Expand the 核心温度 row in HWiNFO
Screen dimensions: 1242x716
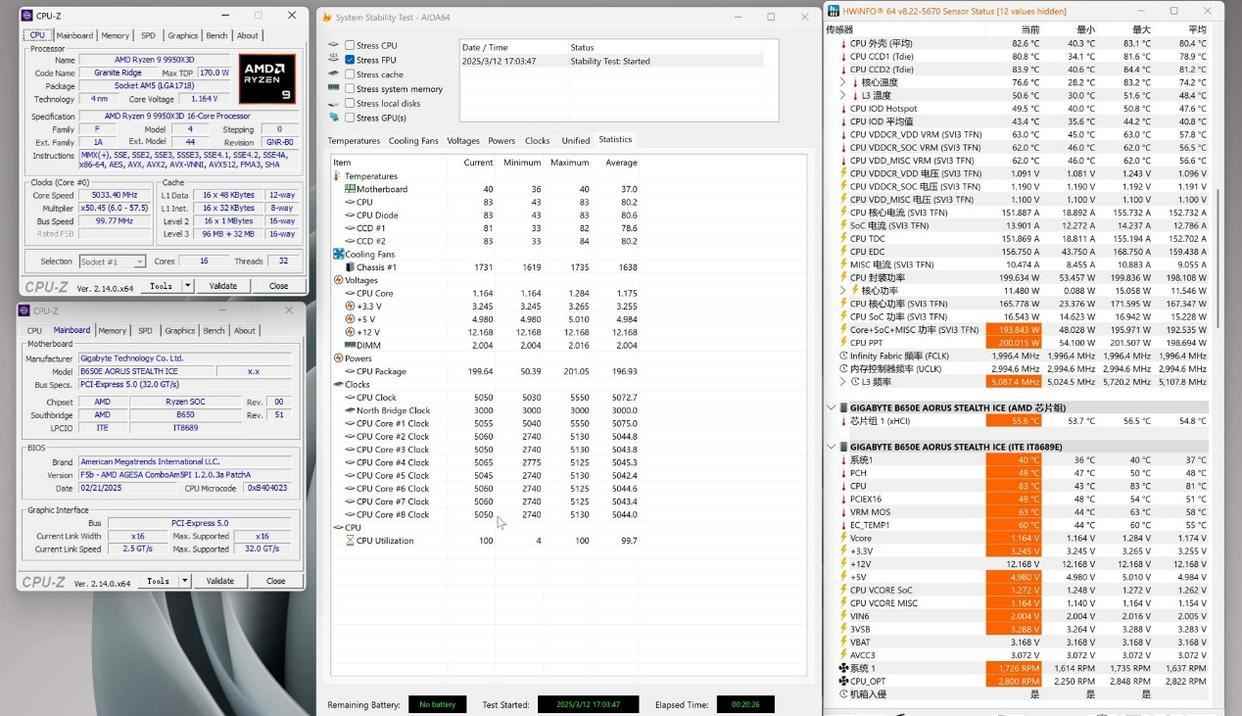[x=843, y=82]
